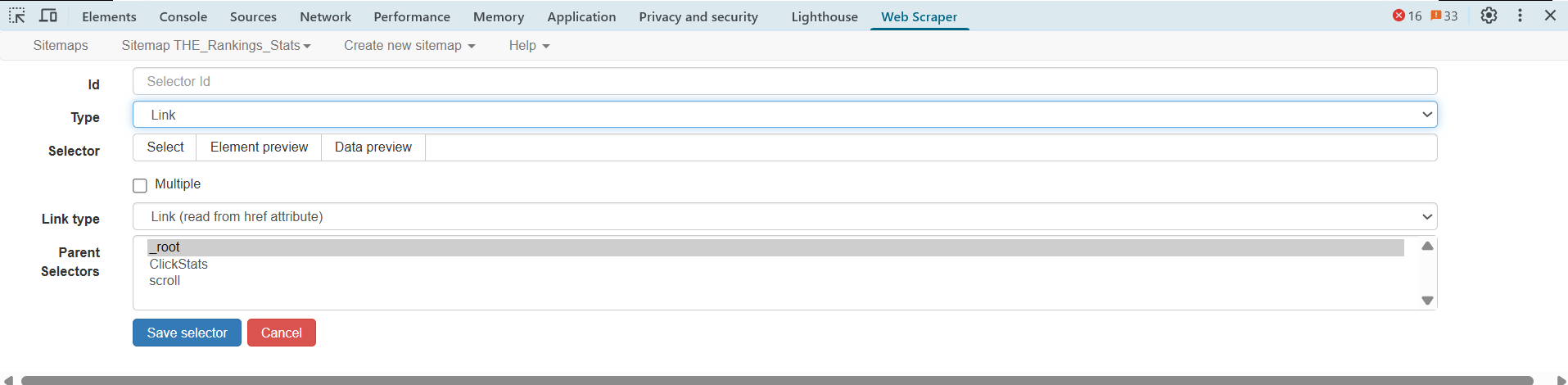
Task: Open the Type dropdown showing Link
Action: tap(784, 115)
